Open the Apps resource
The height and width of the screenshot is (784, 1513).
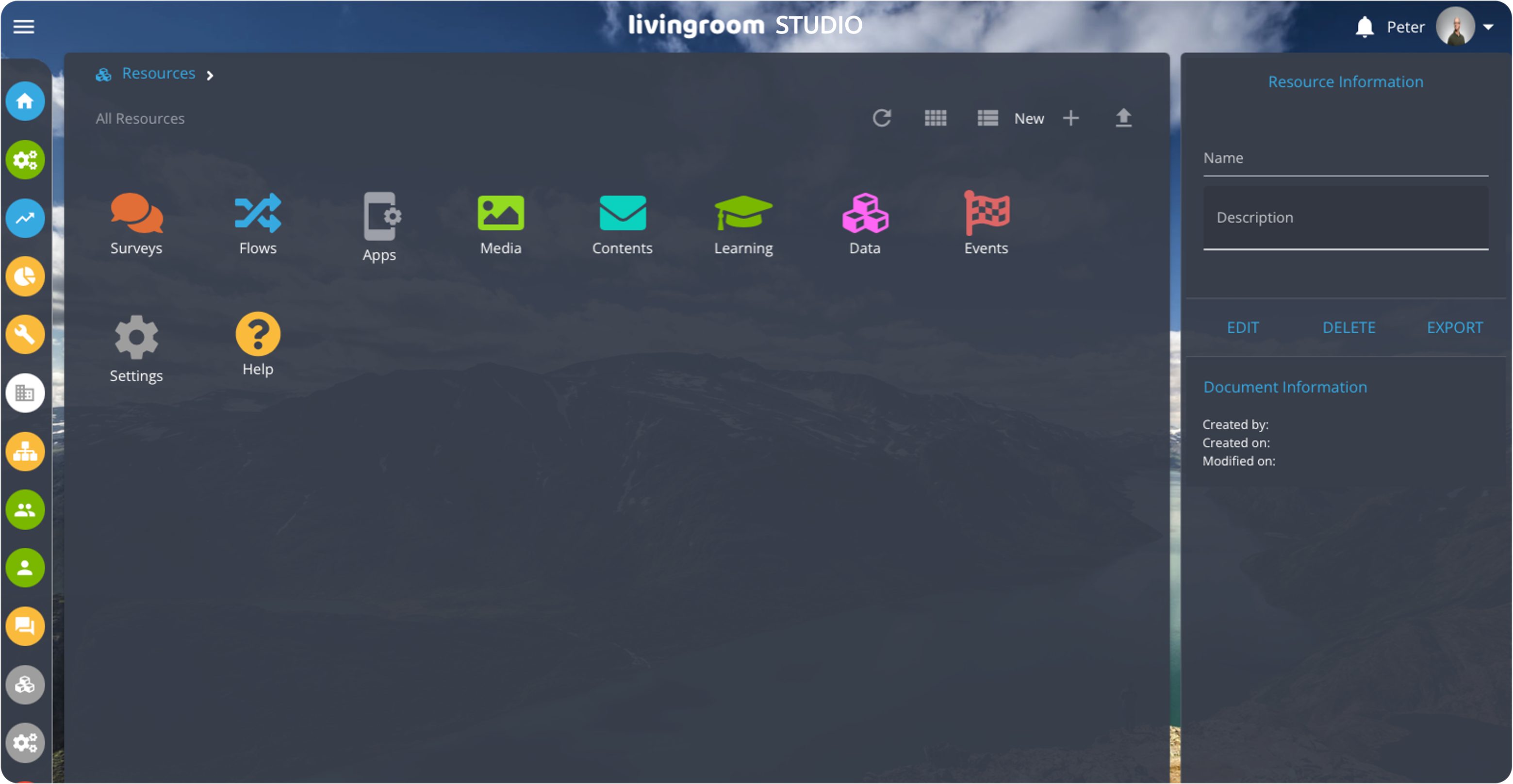click(379, 227)
